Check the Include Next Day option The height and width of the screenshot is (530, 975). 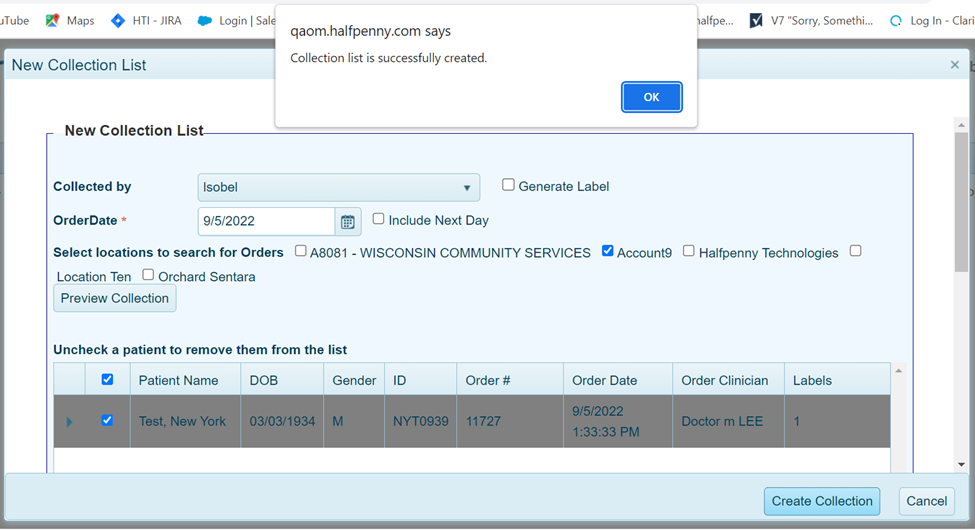tap(378, 219)
